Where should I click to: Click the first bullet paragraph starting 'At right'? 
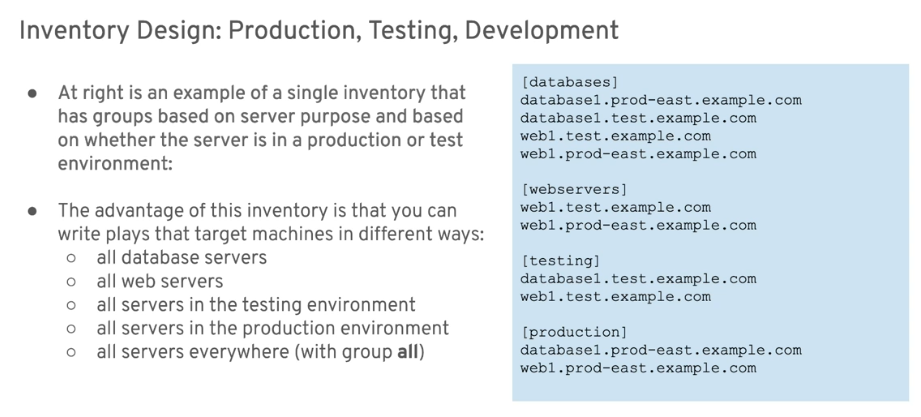point(261,128)
